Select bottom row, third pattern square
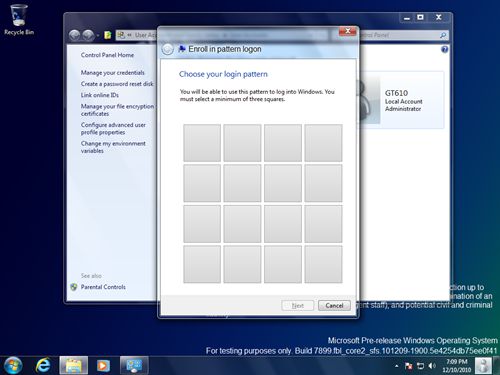The height and width of the screenshot is (375, 500). (x=283, y=264)
